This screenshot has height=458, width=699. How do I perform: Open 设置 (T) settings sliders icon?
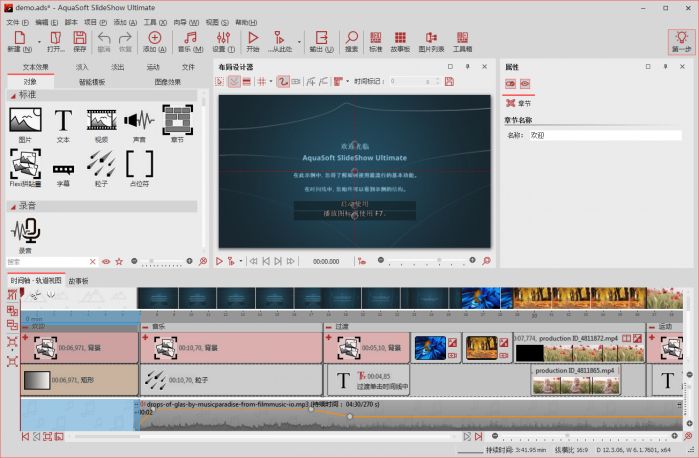[x=223, y=41]
